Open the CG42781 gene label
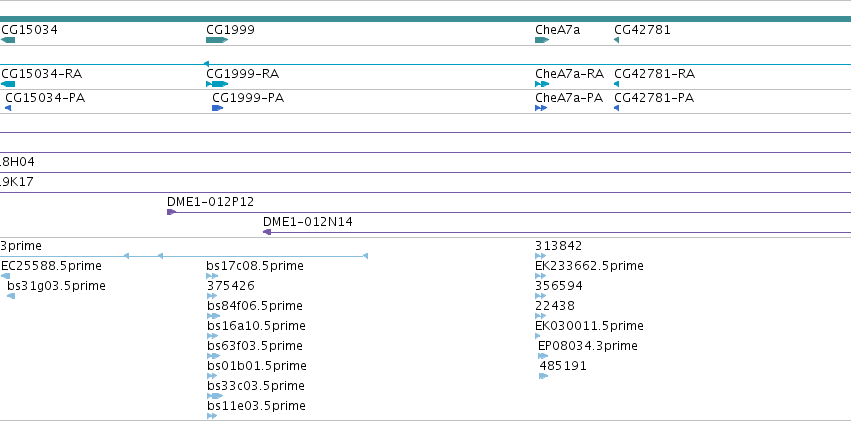This screenshot has width=851, height=421. pyautogui.click(x=643, y=29)
